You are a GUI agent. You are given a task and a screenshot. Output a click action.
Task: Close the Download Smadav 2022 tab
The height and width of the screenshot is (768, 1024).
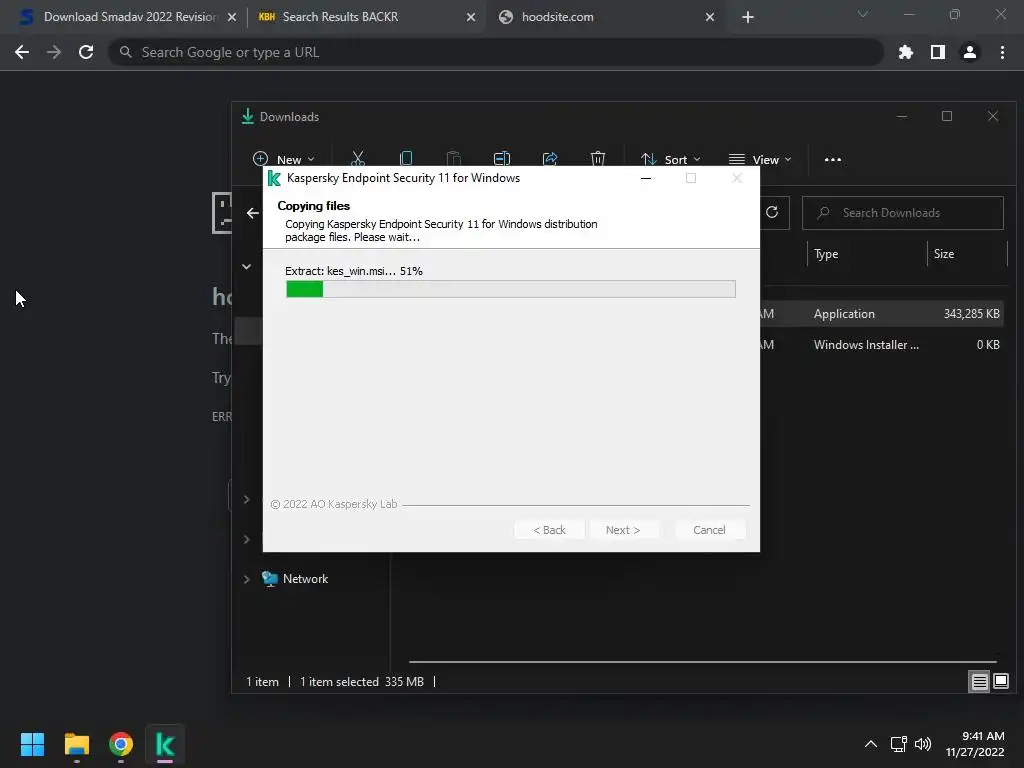[231, 17]
